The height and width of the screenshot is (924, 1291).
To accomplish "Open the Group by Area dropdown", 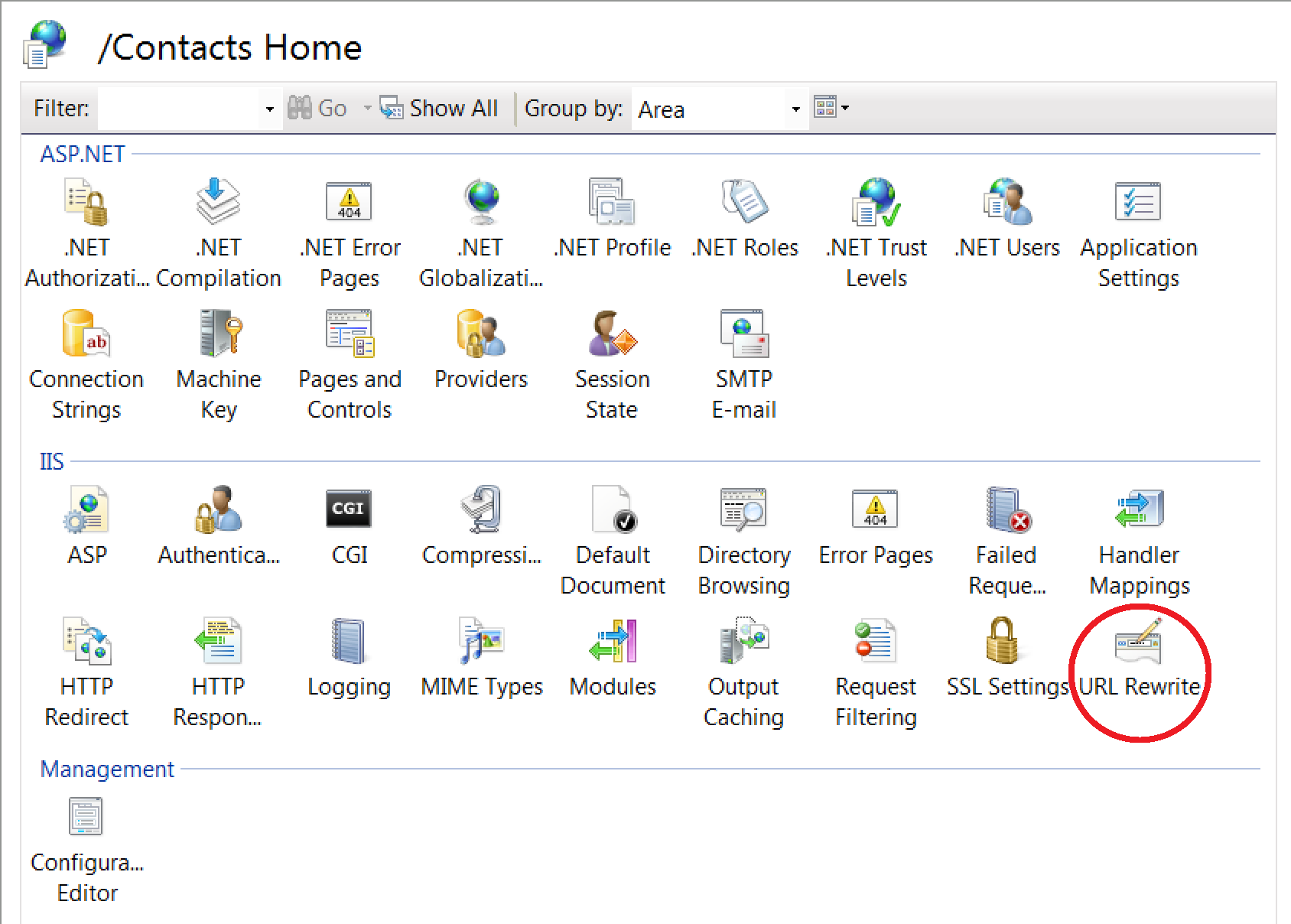I will click(x=794, y=109).
